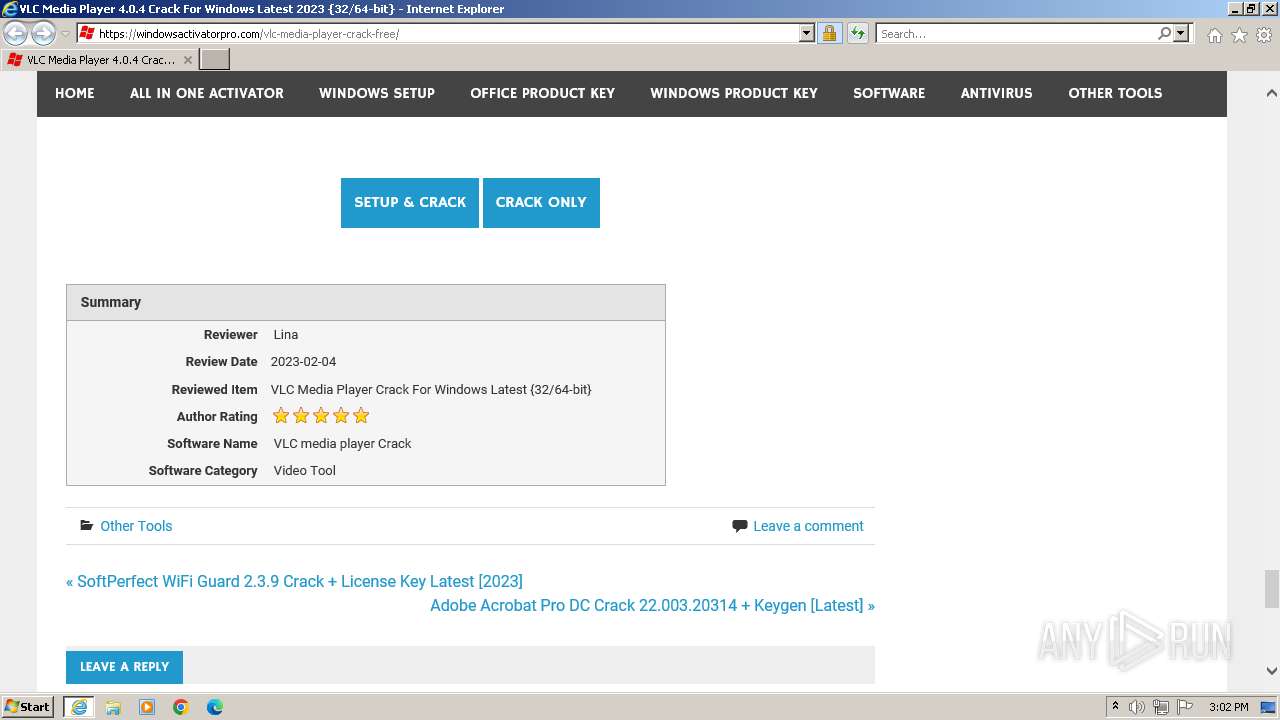Click the reviewer name Lina
This screenshot has width=1280, height=720.
286,335
